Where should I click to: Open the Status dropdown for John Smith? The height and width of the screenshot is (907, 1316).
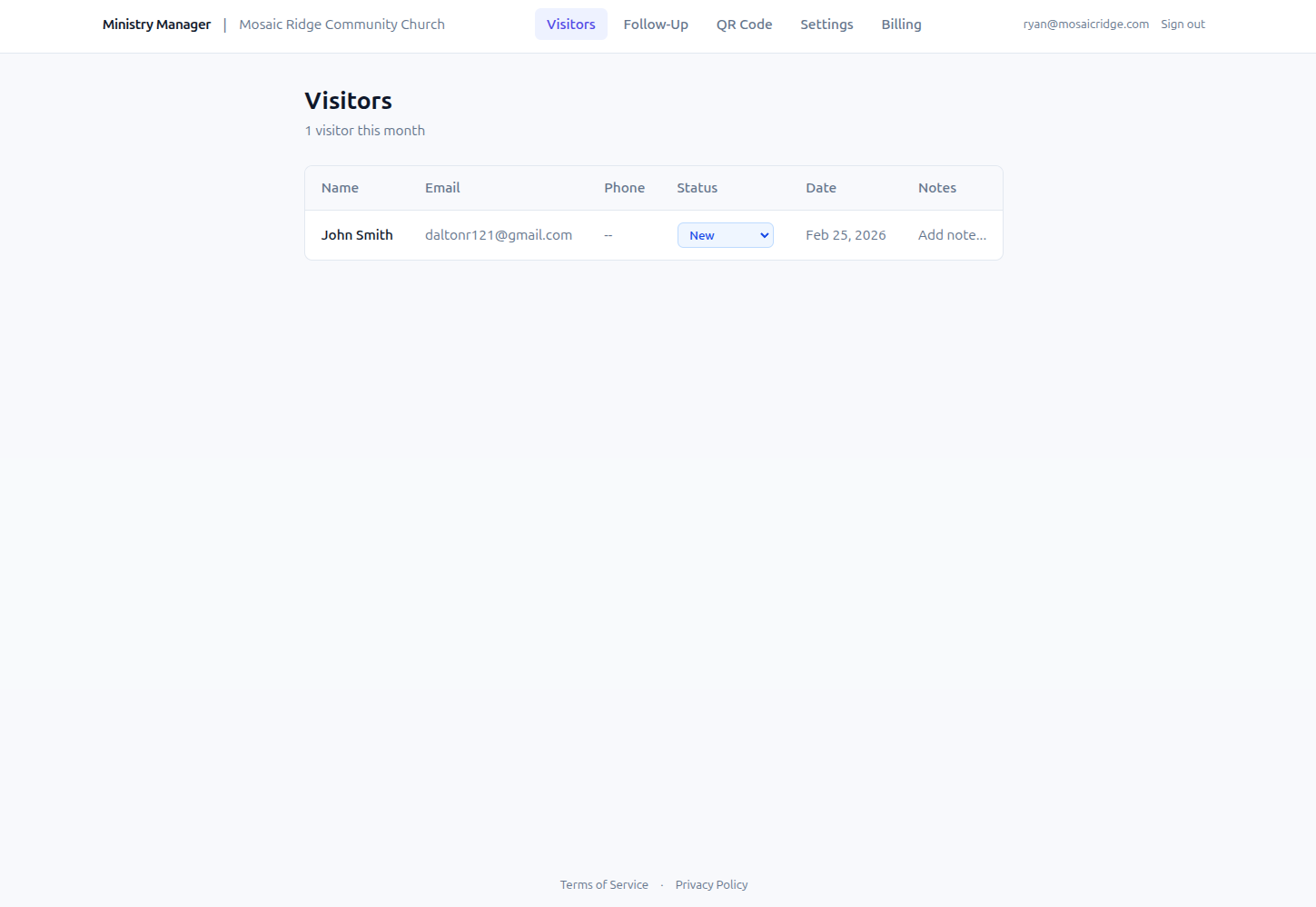[725, 234]
